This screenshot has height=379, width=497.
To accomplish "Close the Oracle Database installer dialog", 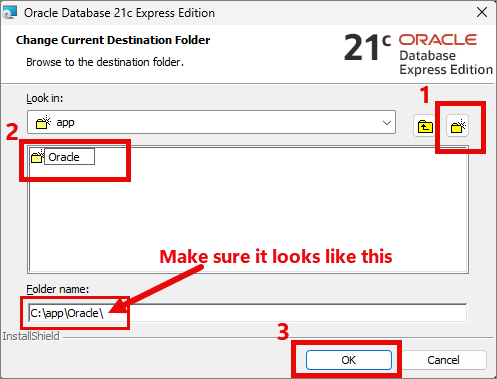I will coord(482,13).
